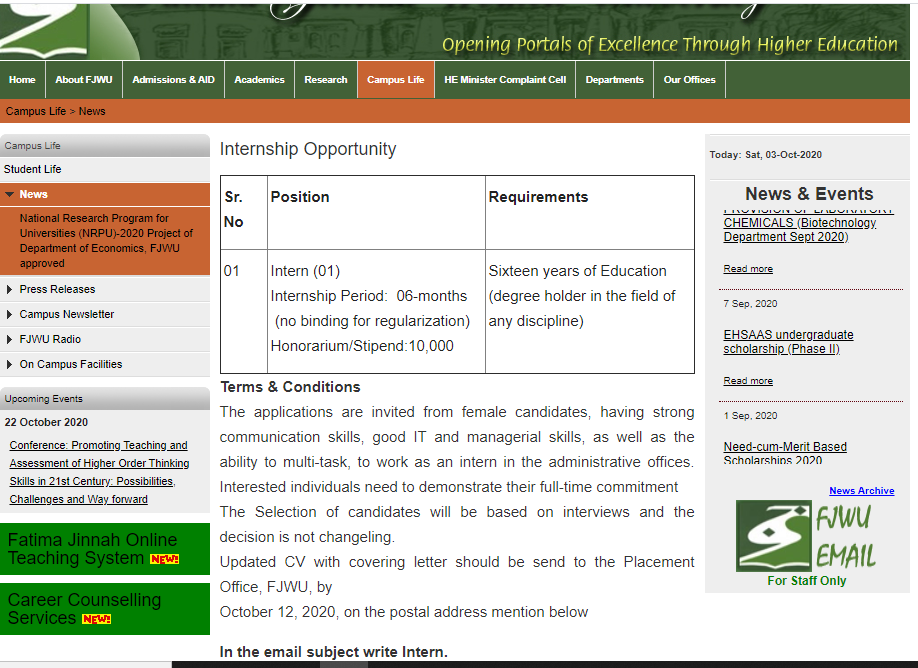Image resolution: width=918 pixels, height=668 pixels.
Task: Click the For Staff Only text
Action: [x=807, y=581]
